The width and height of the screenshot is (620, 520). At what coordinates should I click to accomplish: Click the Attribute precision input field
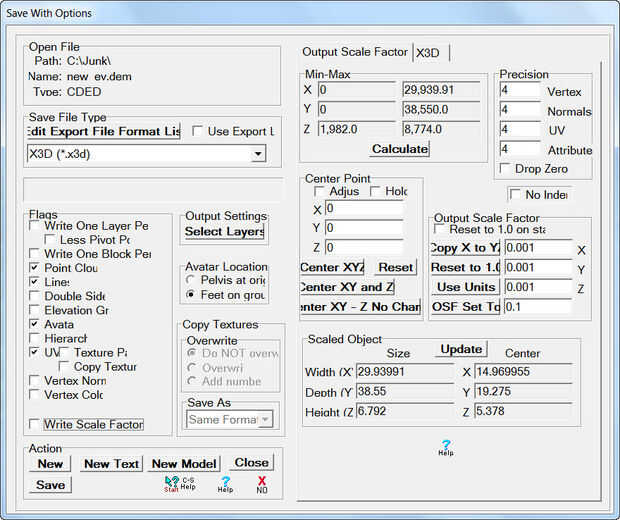[x=520, y=149]
